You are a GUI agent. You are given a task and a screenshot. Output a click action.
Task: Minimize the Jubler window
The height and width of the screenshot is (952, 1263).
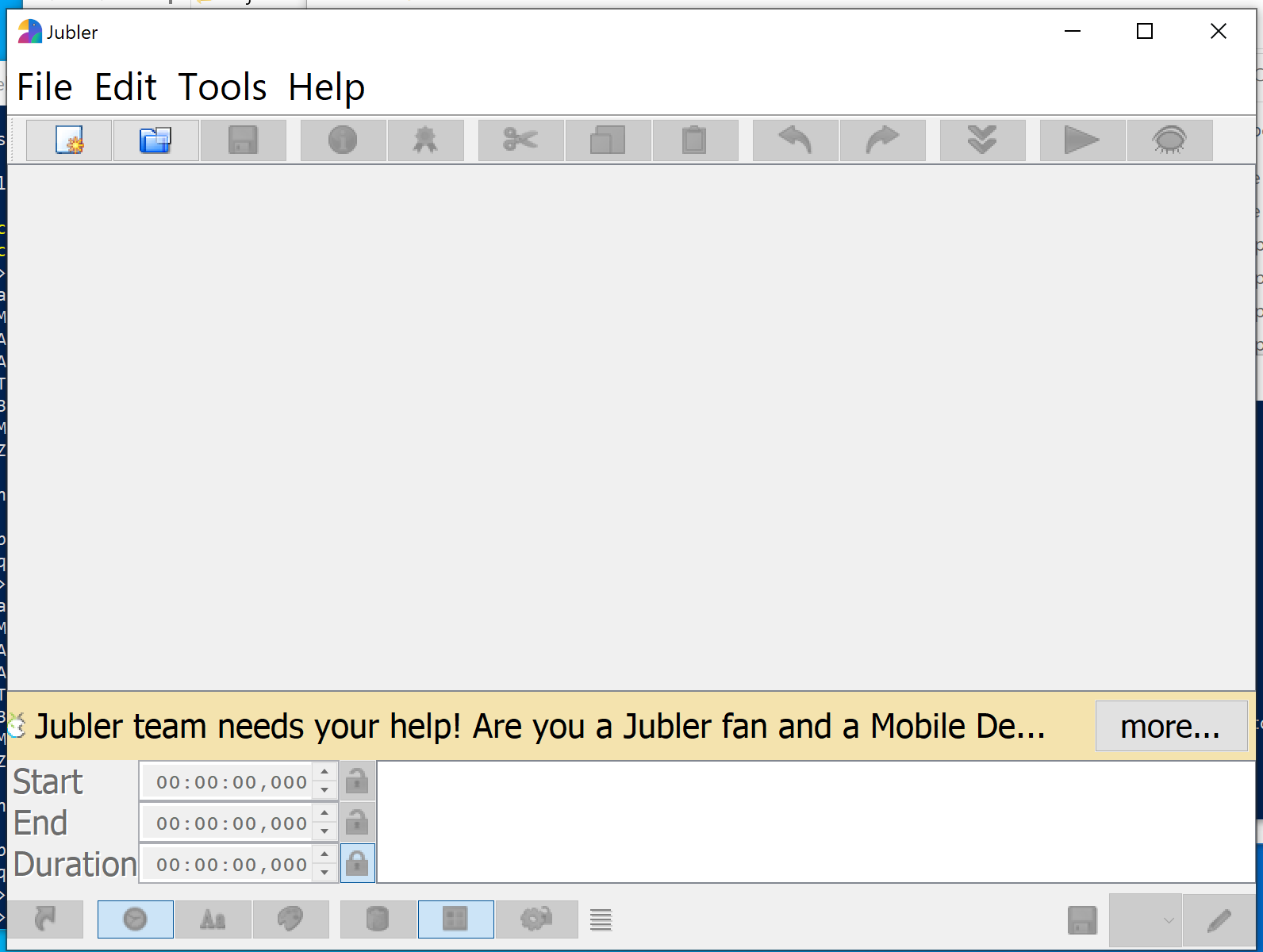[x=1073, y=31]
